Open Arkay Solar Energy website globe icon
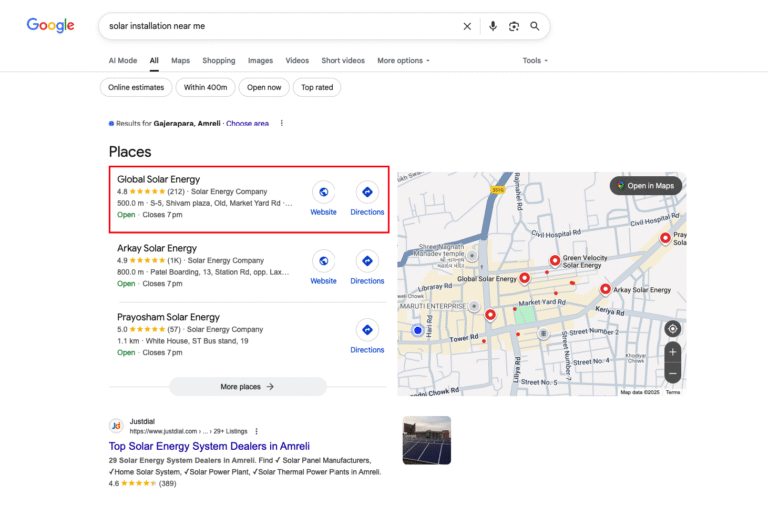 tap(323, 261)
